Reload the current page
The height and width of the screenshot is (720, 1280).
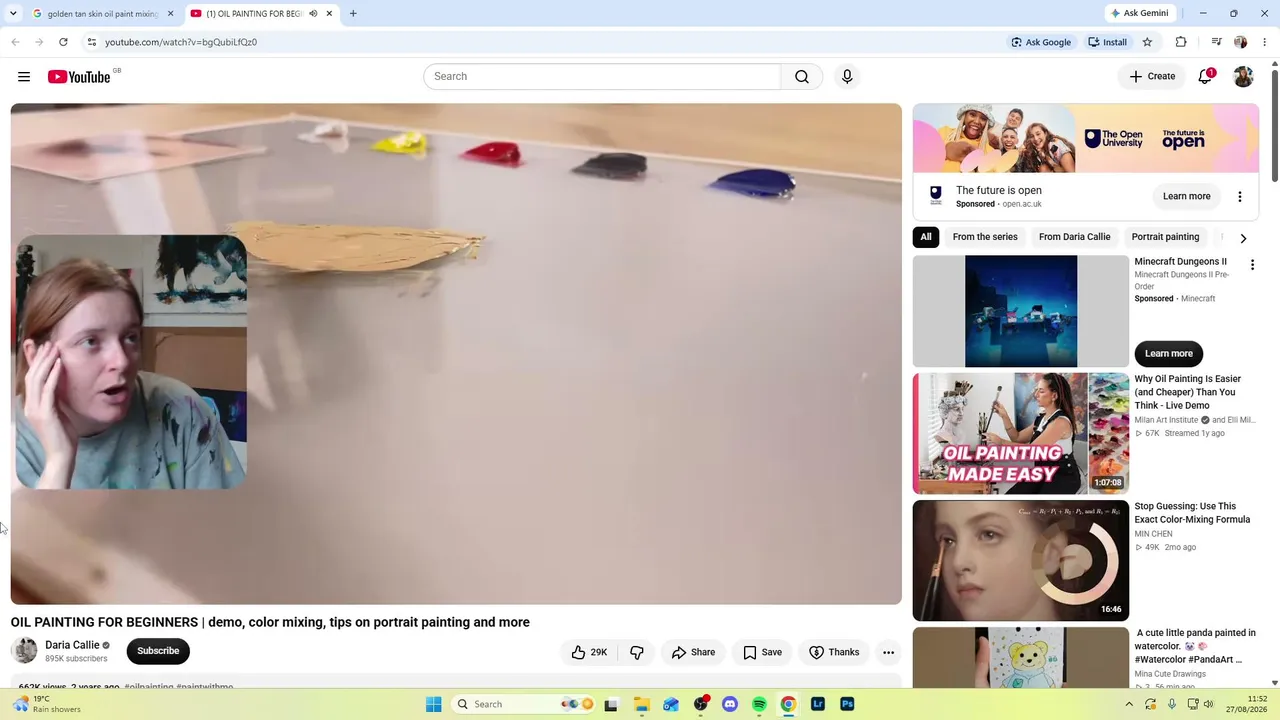(63, 42)
